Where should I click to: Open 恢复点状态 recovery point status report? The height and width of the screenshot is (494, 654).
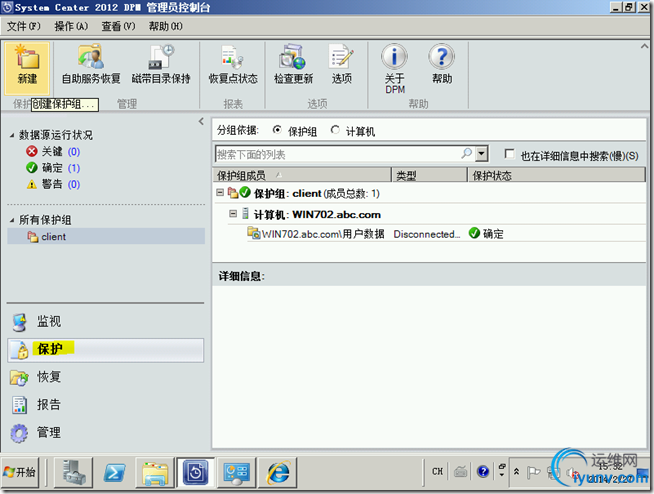point(233,65)
